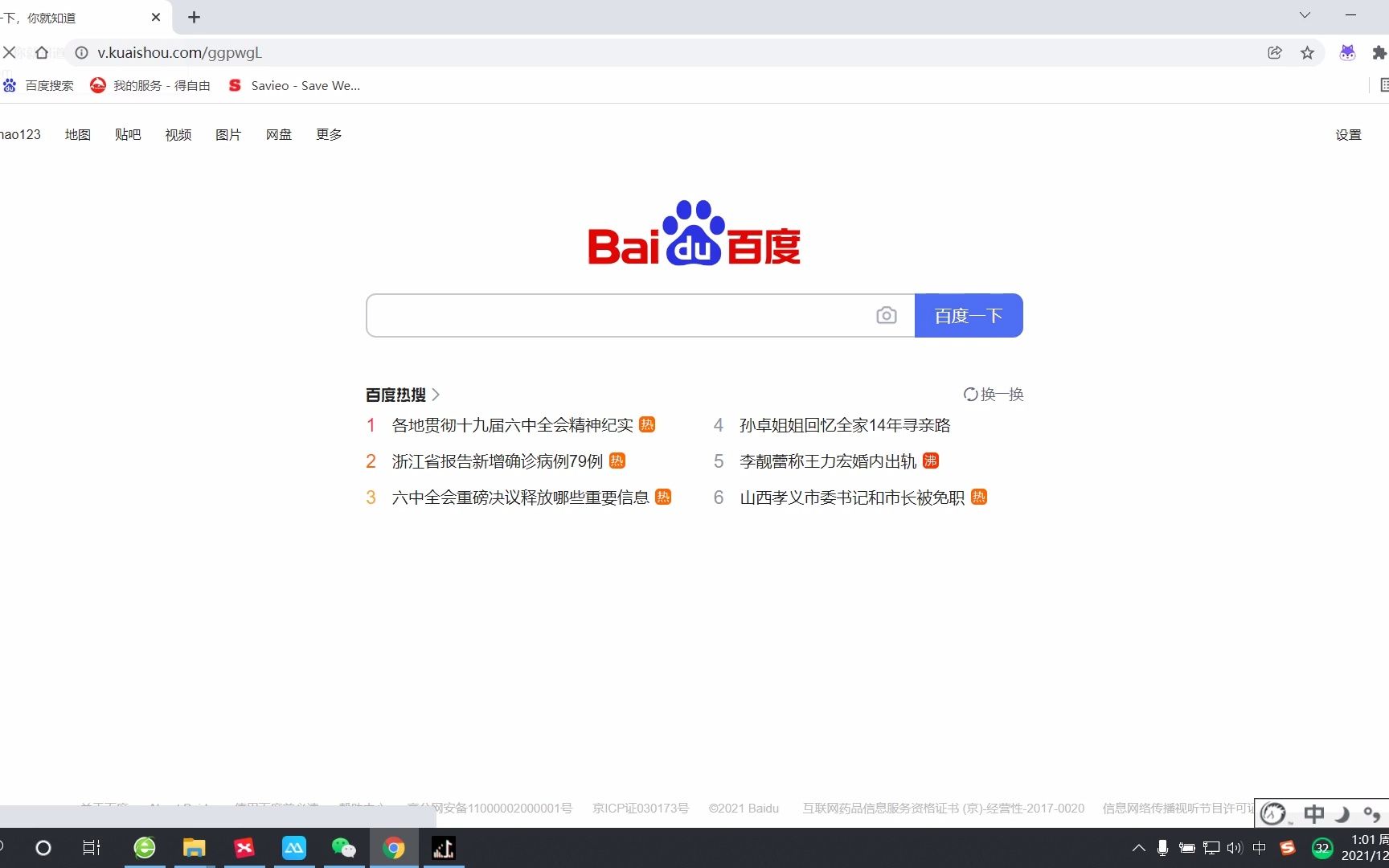This screenshot has height=868, width=1389.
Task: Open the hao123 navigation link
Action: 20,134
